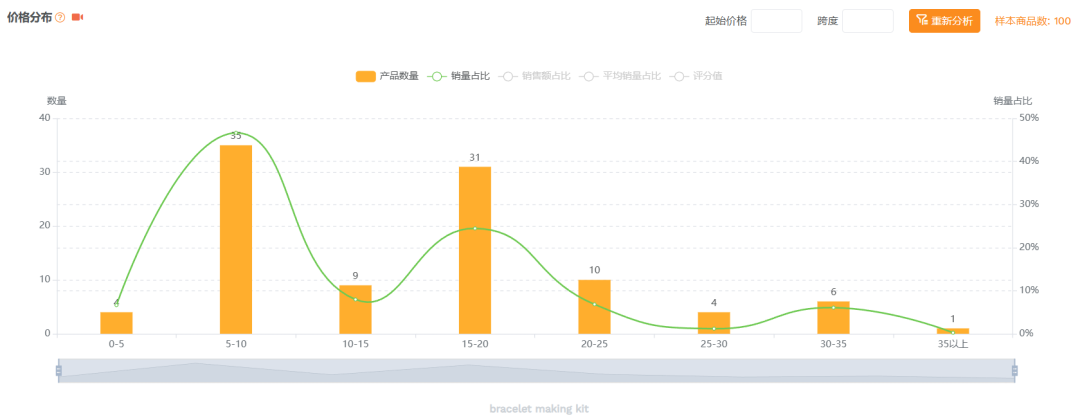Open the red video tutorial icon
The height and width of the screenshot is (418, 1080).
[x=77, y=17]
